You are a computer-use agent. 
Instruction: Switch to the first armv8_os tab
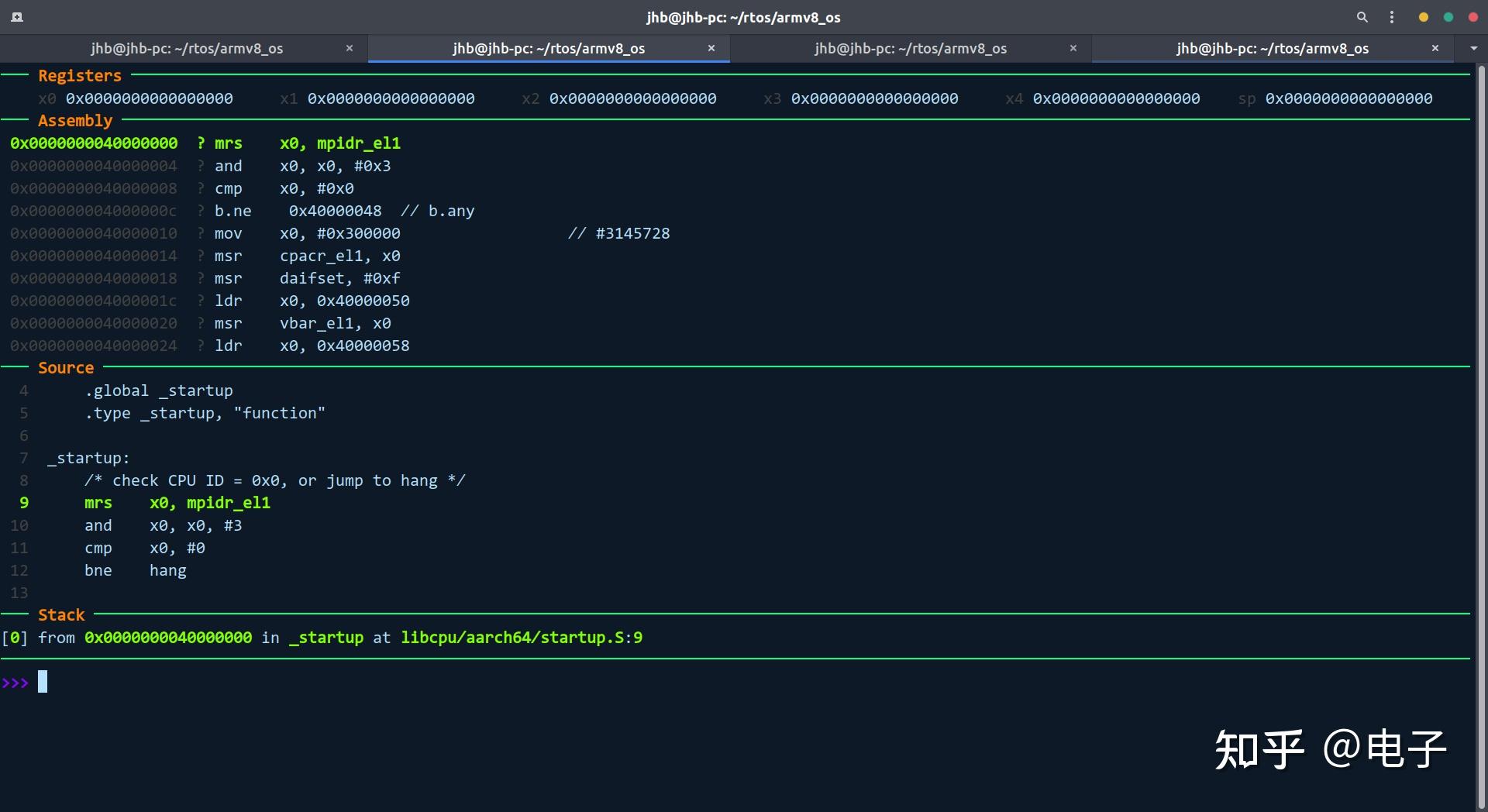[x=186, y=48]
